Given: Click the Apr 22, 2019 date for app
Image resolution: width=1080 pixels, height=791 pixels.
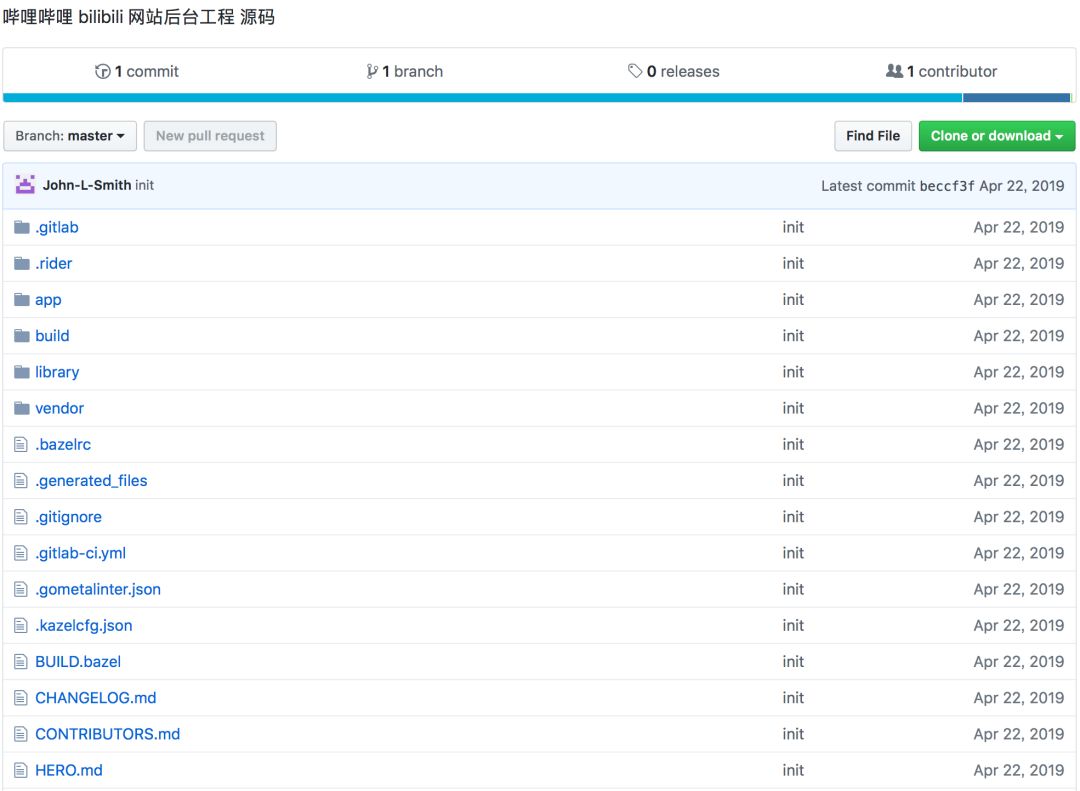Looking at the screenshot, I should coord(1019,300).
